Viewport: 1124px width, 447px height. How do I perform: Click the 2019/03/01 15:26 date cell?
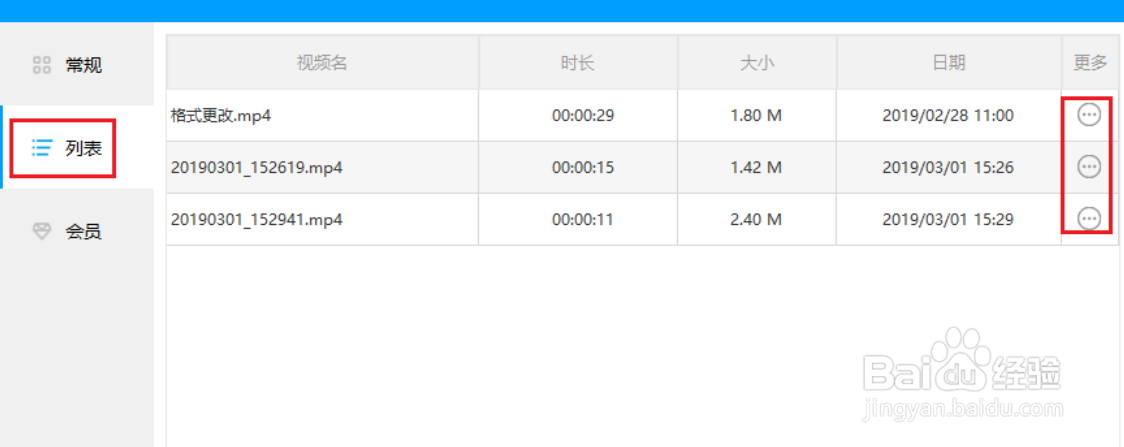(x=948, y=168)
